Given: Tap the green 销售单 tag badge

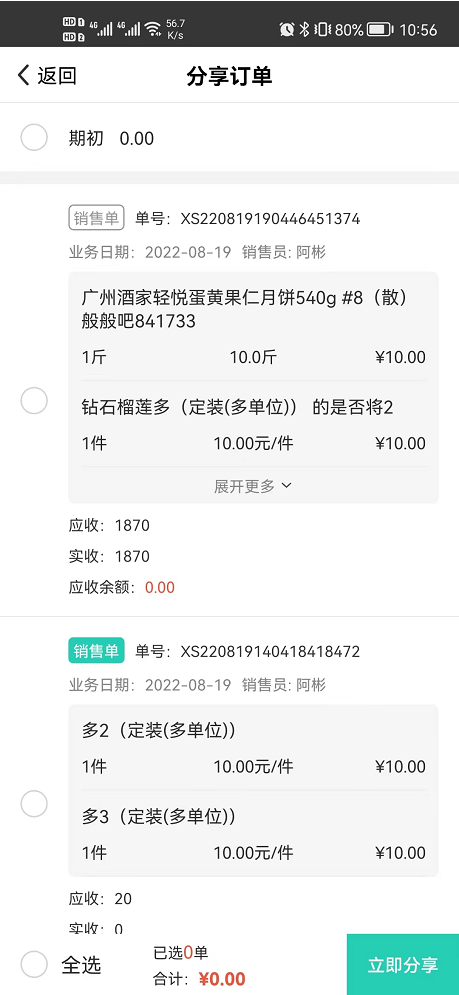Looking at the screenshot, I should click(x=96, y=651).
